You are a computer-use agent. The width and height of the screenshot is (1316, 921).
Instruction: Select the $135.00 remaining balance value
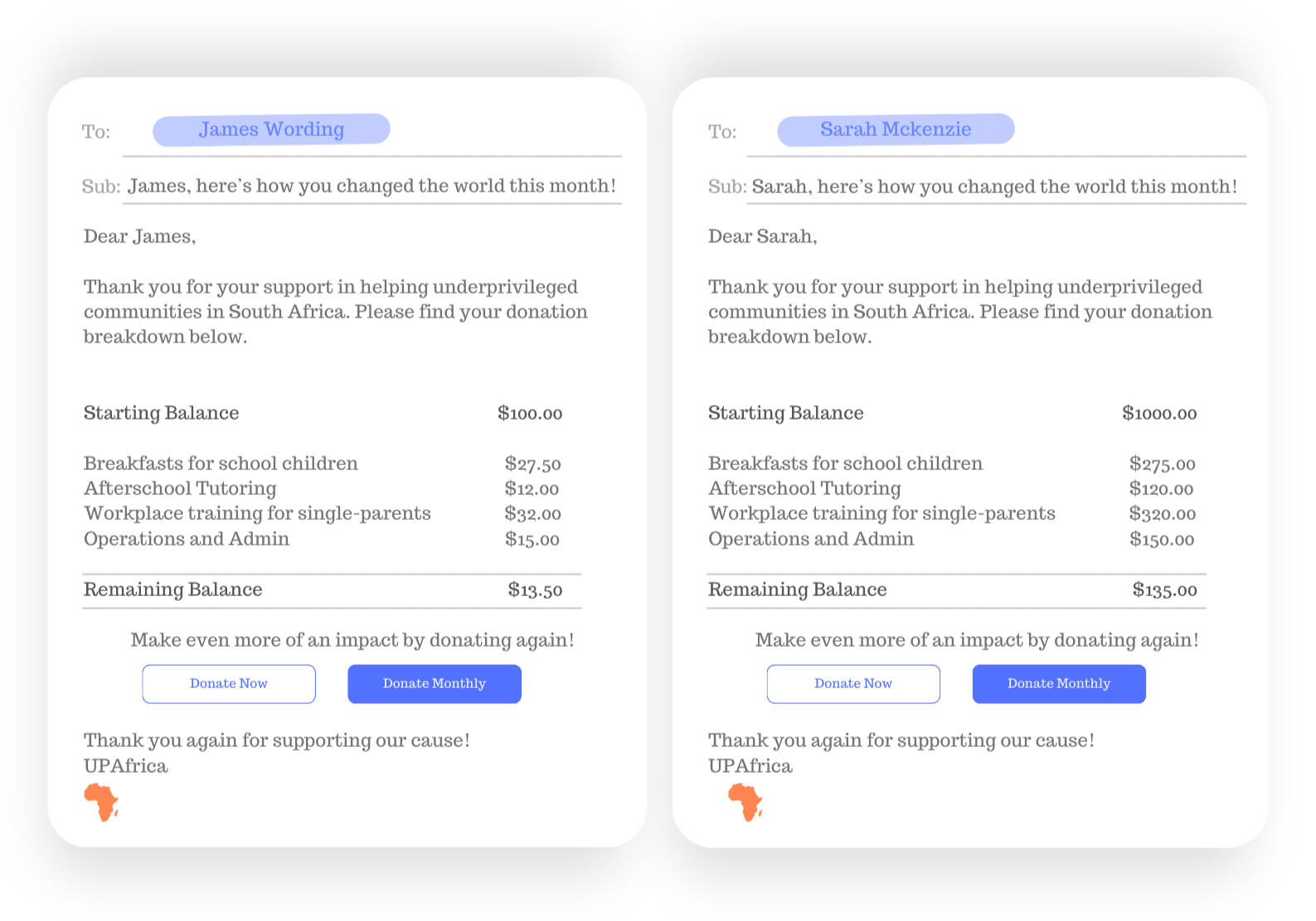tap(1164, 590)
